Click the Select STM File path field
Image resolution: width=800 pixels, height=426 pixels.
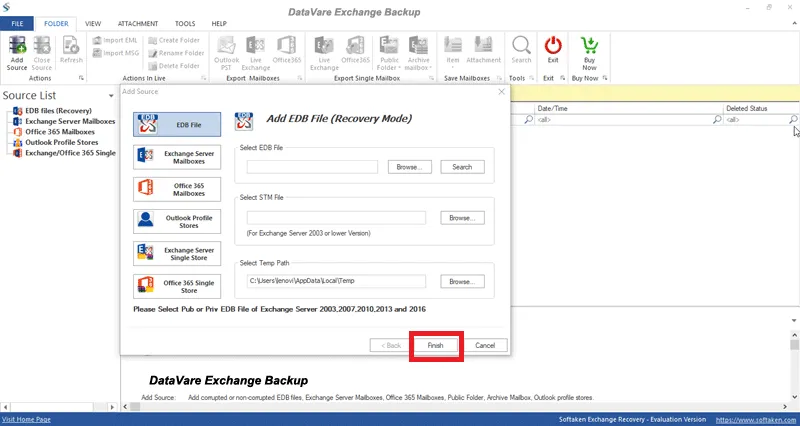click(x=336, y=218)
